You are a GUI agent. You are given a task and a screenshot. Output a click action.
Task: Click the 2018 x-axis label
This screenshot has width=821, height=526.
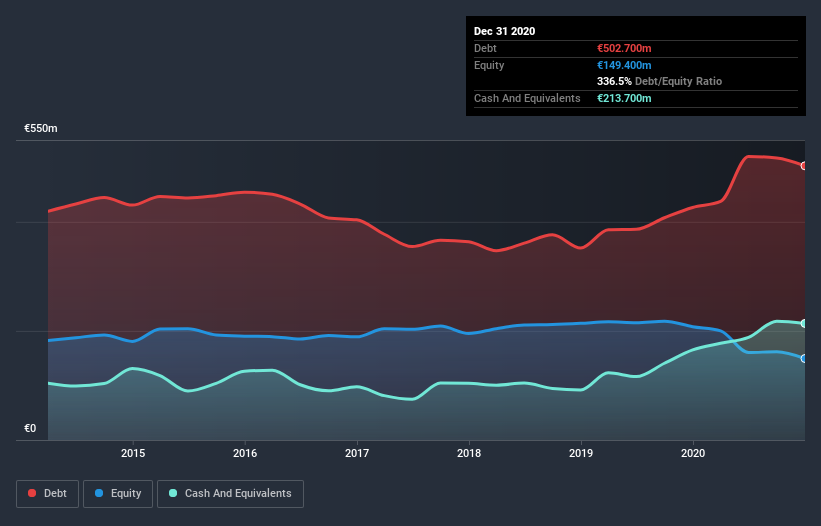coord(469,453)
